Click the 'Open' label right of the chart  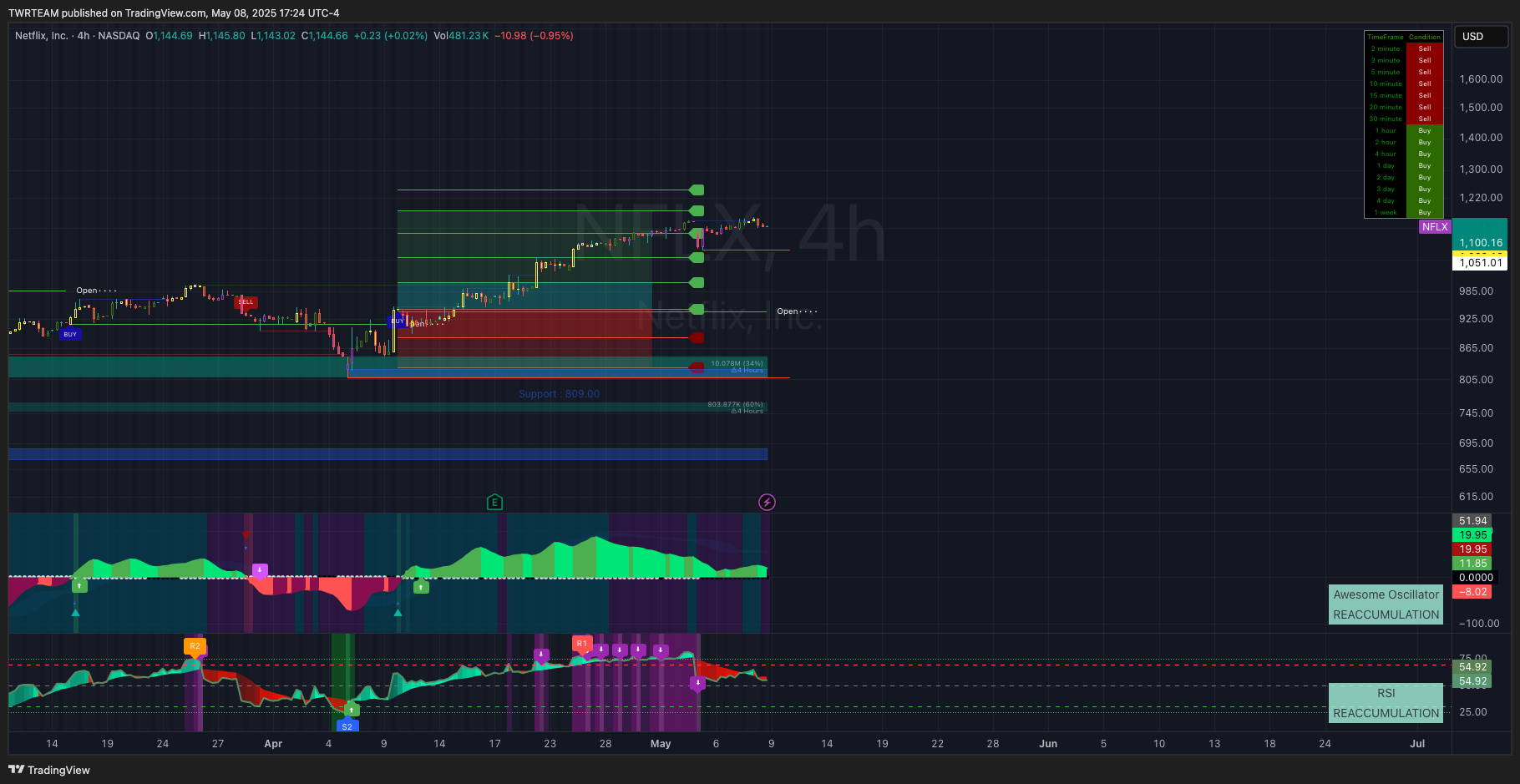pos(797,311)
